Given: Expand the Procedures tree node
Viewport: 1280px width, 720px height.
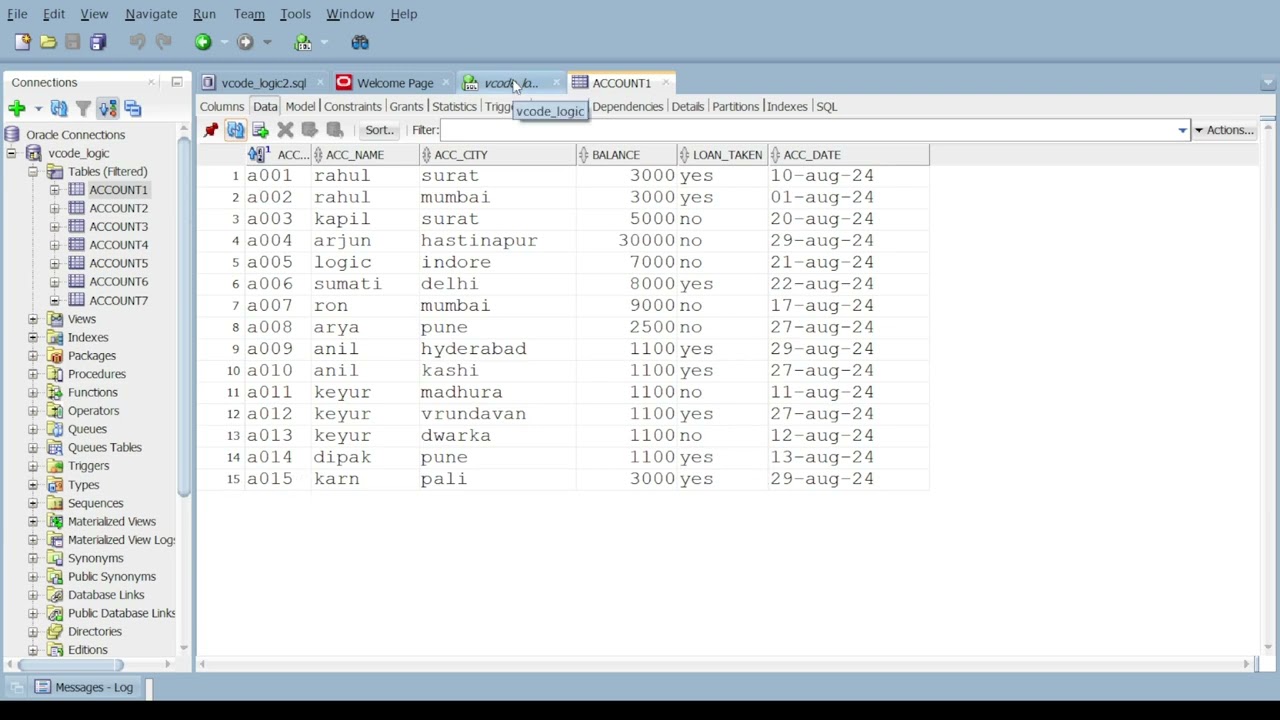Looking at the screenshot, I should tap(32, 374).
